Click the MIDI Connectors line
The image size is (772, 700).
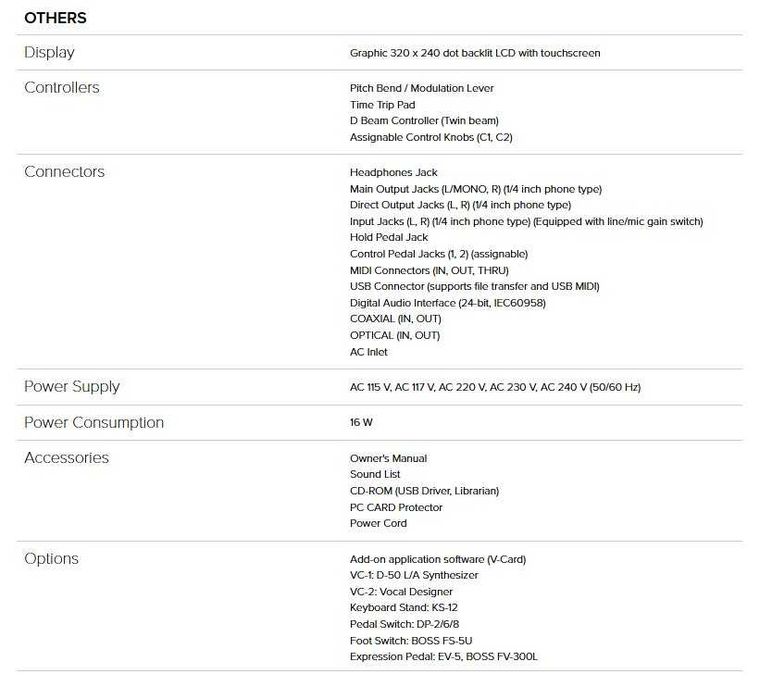pos(429,271)
